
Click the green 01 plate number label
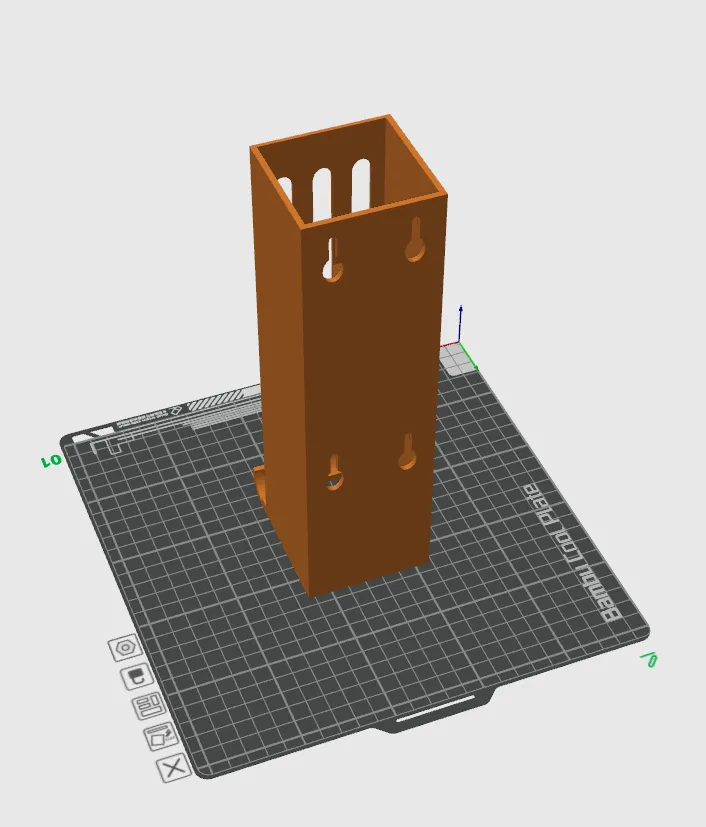(51, 461)
